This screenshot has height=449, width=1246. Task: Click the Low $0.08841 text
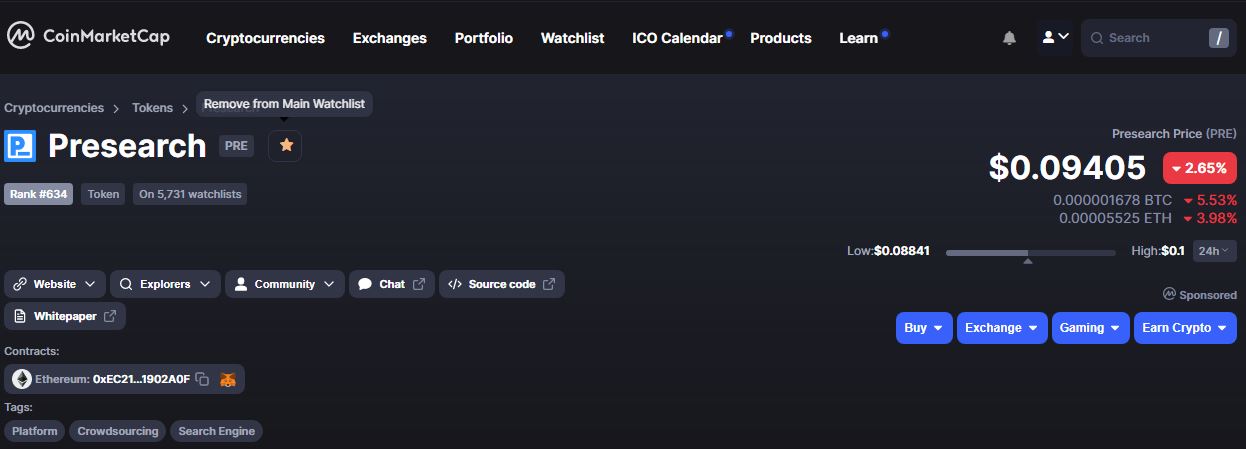888,251
